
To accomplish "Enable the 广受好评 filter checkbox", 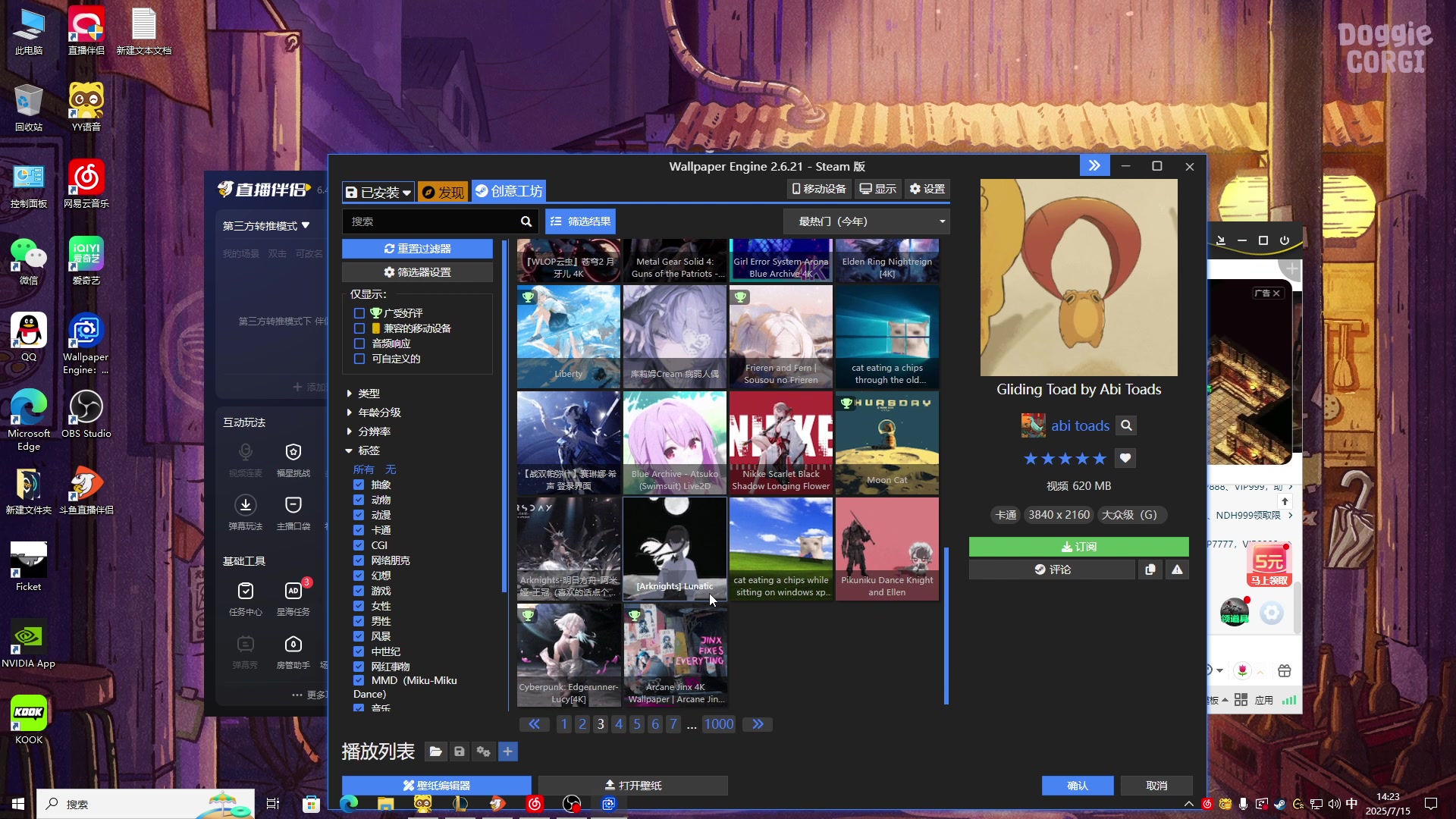I will (359, 313).
